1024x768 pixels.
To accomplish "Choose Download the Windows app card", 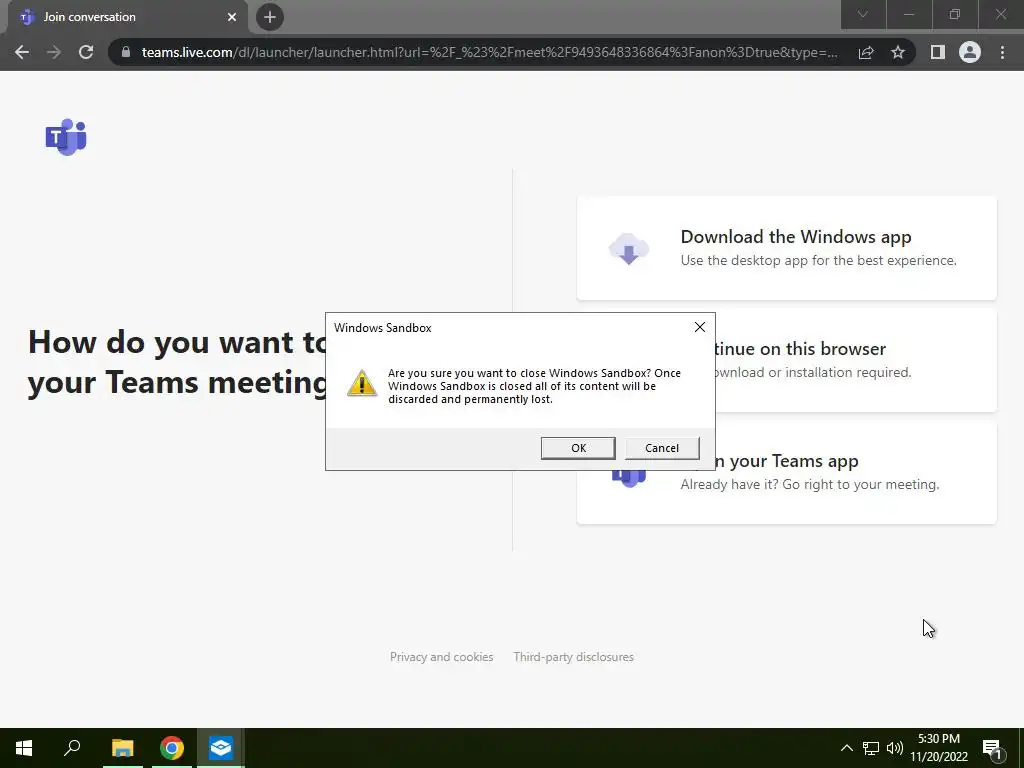I will 786,248.
